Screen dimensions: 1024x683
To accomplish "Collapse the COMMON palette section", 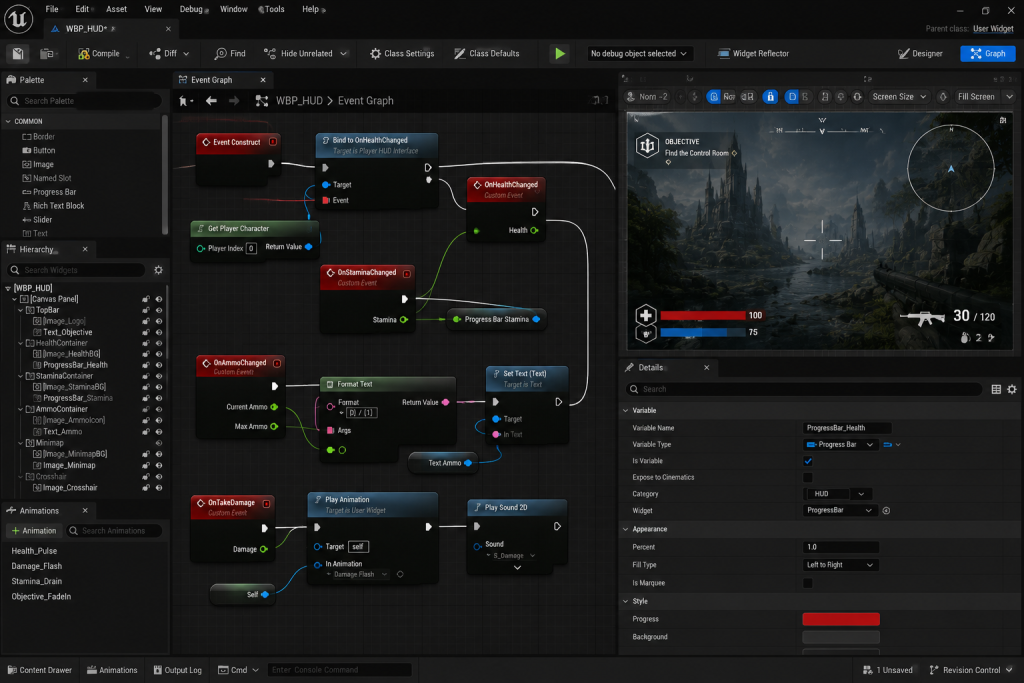I will 8,121.
